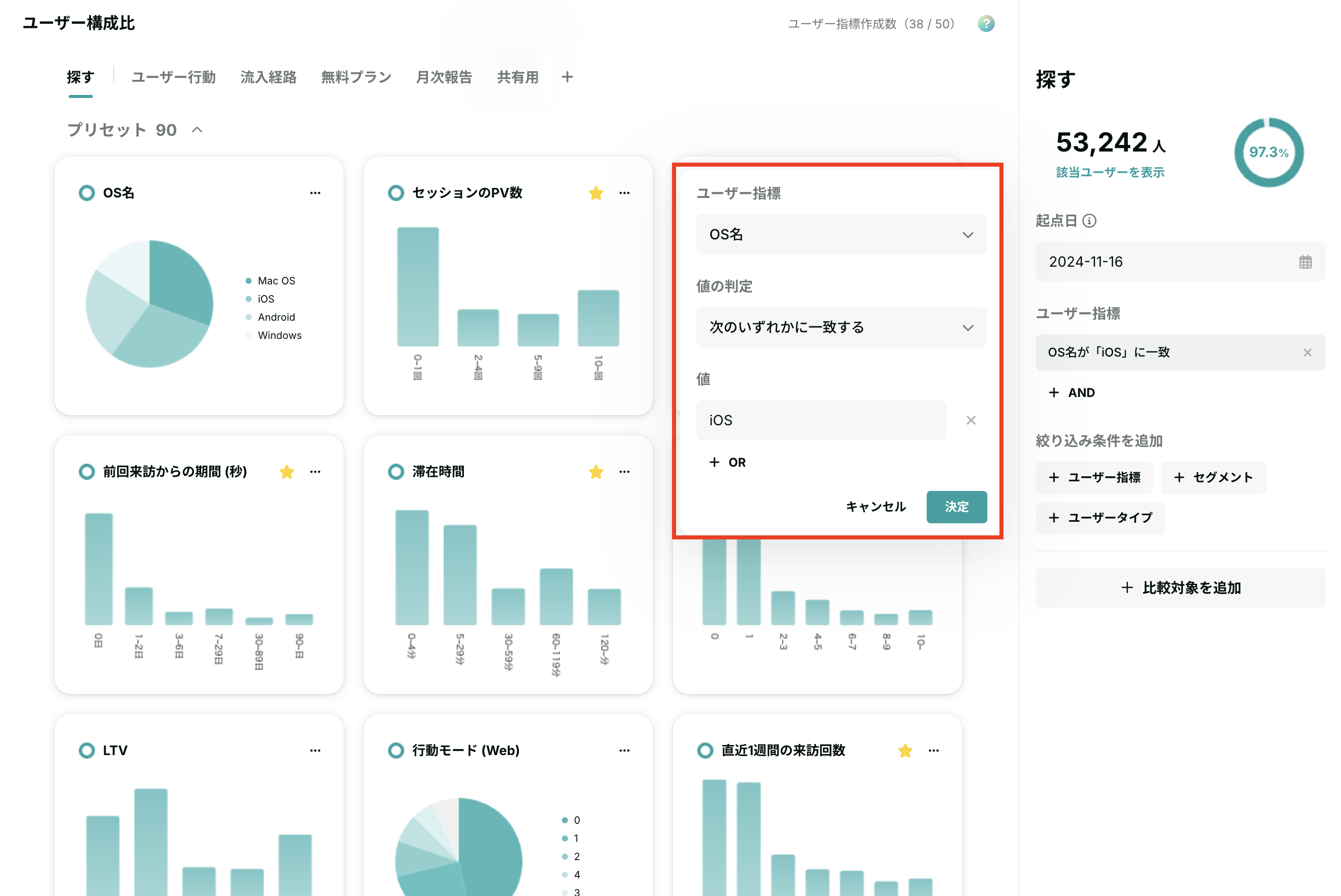
Task: Open the help question mark icon
Action: pyautogui.click(x=985, y=23)
